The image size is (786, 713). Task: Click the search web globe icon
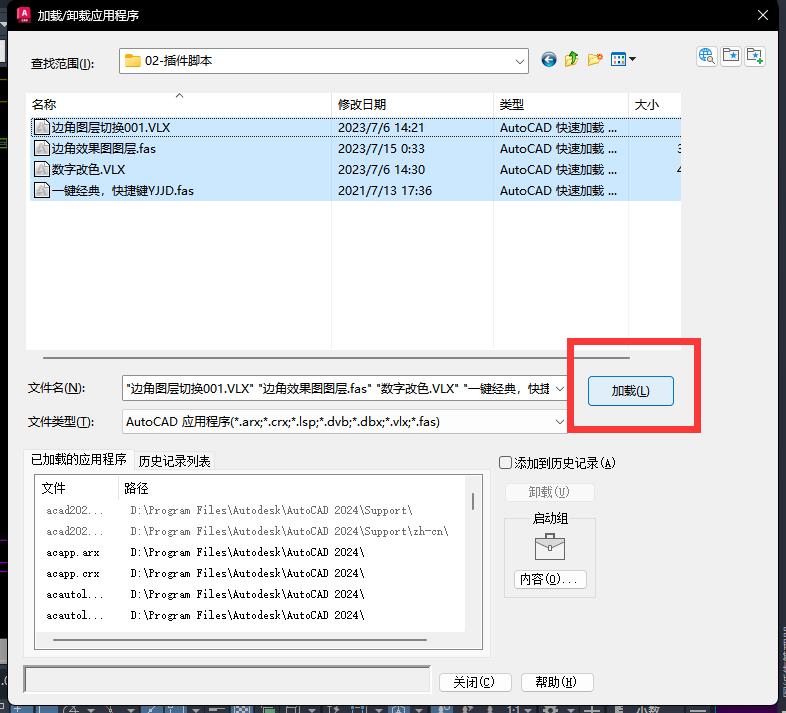tap(707, 56)
